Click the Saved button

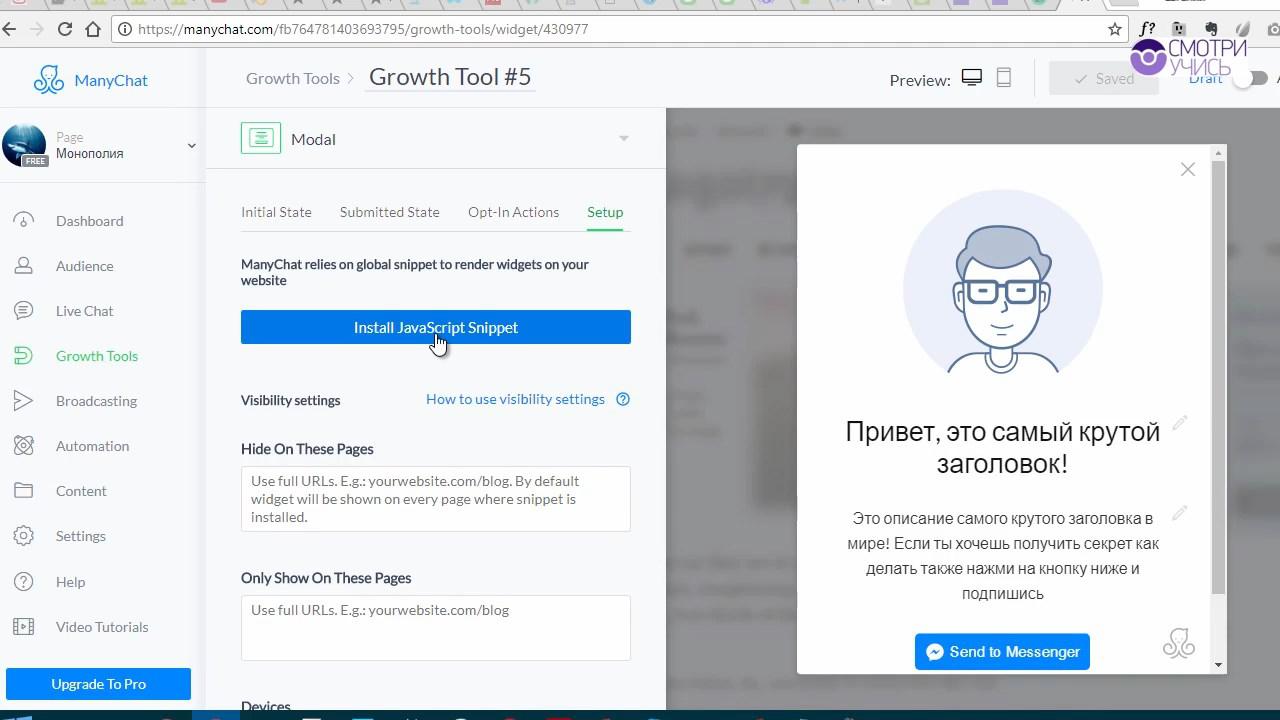pyautogui.click(x=1103, y=78)
